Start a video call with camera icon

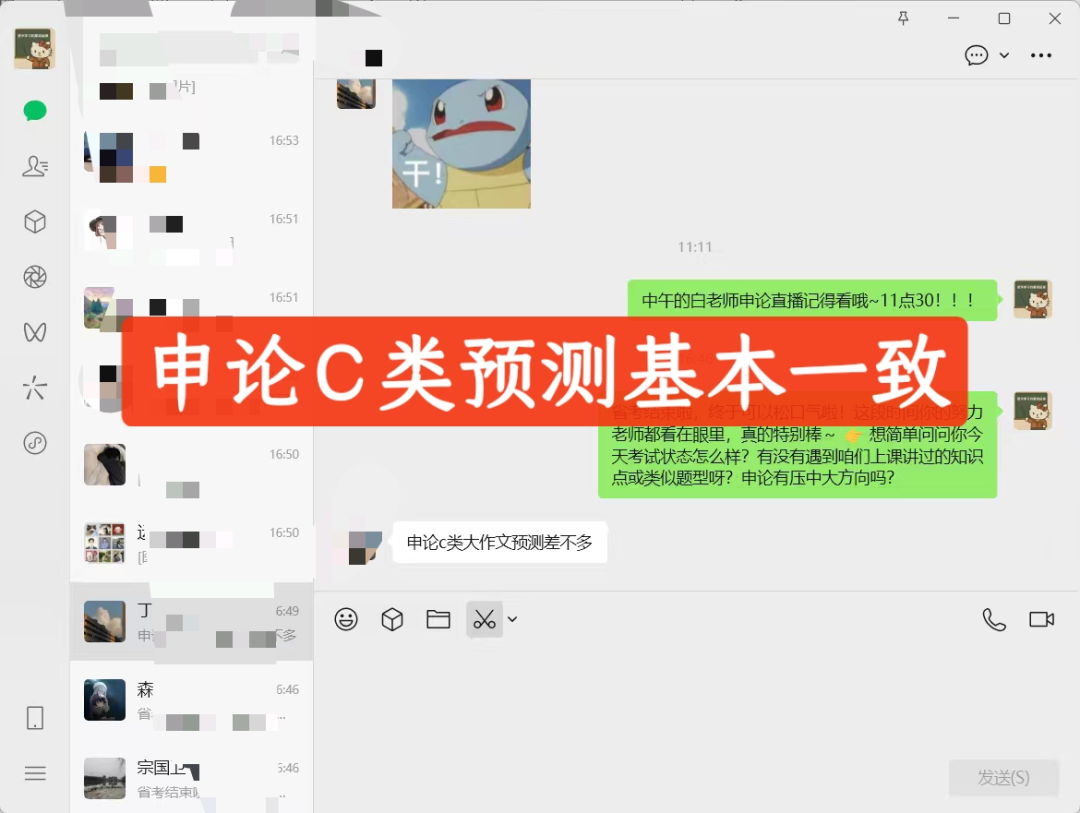click(x=1042, y=620)
